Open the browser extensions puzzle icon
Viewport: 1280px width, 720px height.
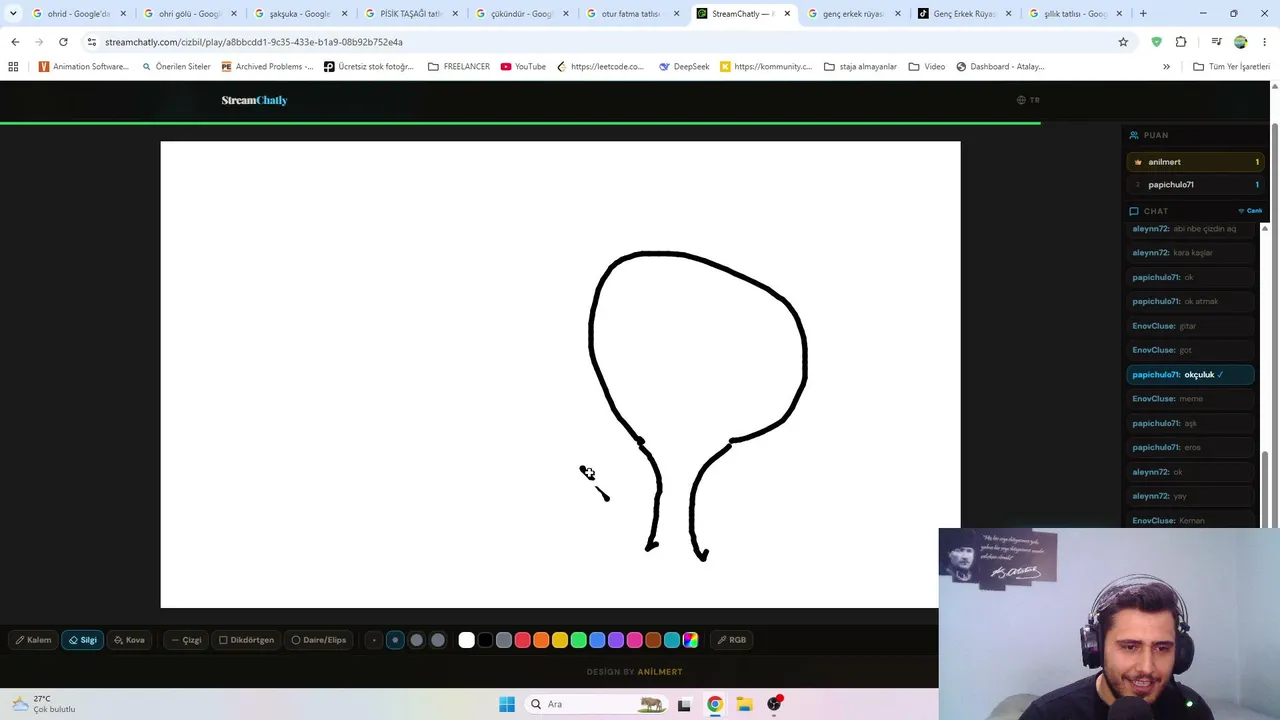1181,42
